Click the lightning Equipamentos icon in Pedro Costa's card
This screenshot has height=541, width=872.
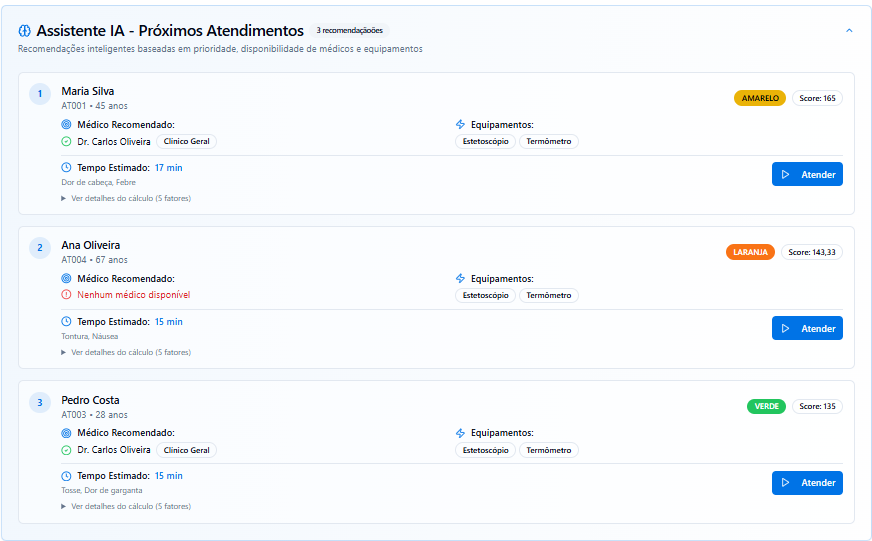(460, 433)
